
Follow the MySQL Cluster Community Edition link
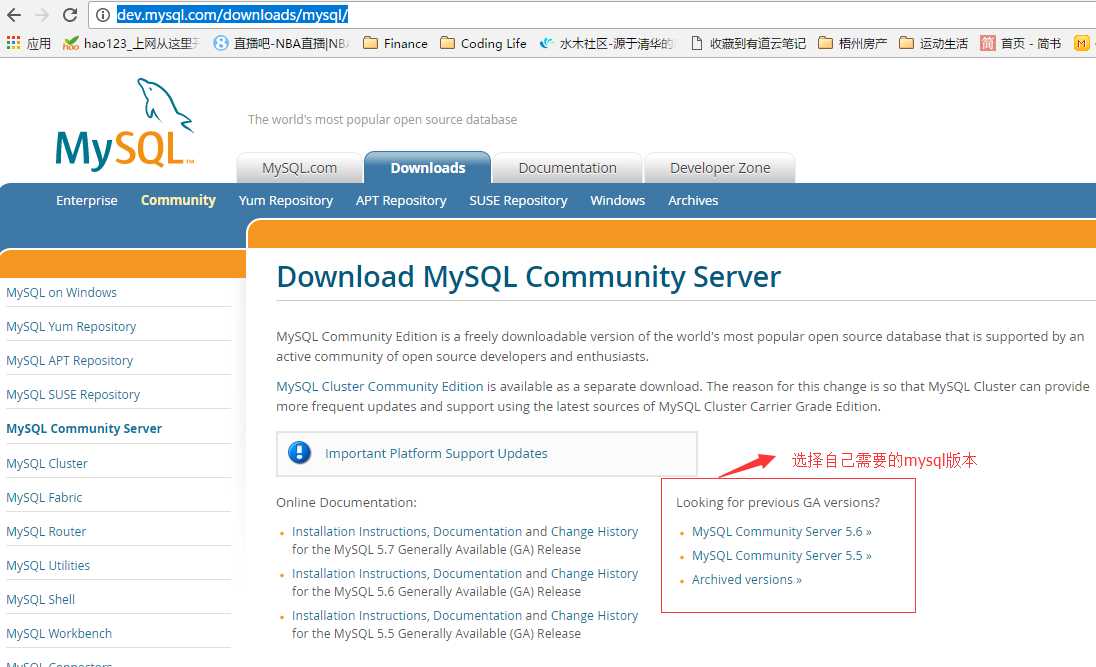tap(380, 386)
